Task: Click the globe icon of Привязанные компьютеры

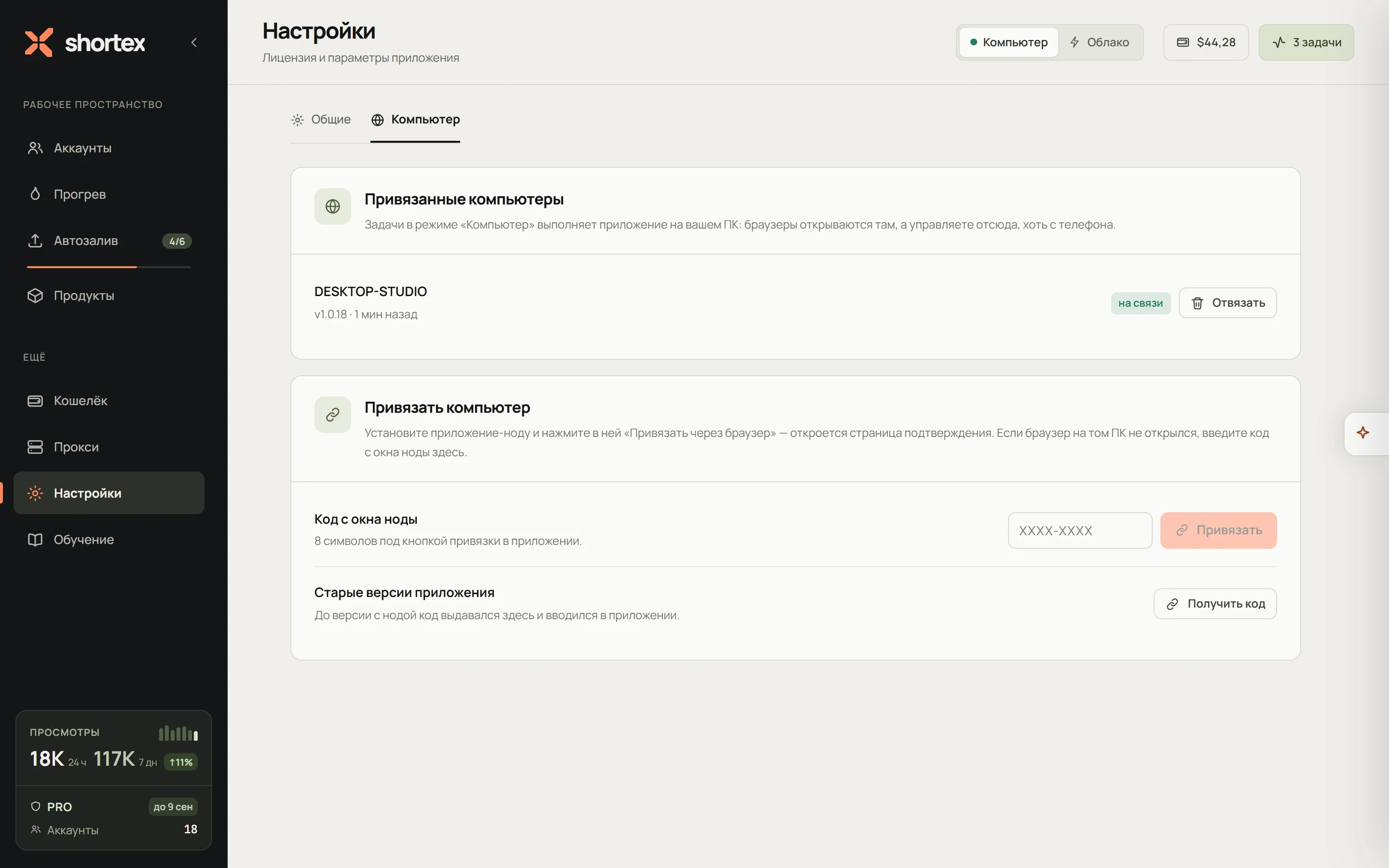Action: pyautogui.click(x=333, y=206)
